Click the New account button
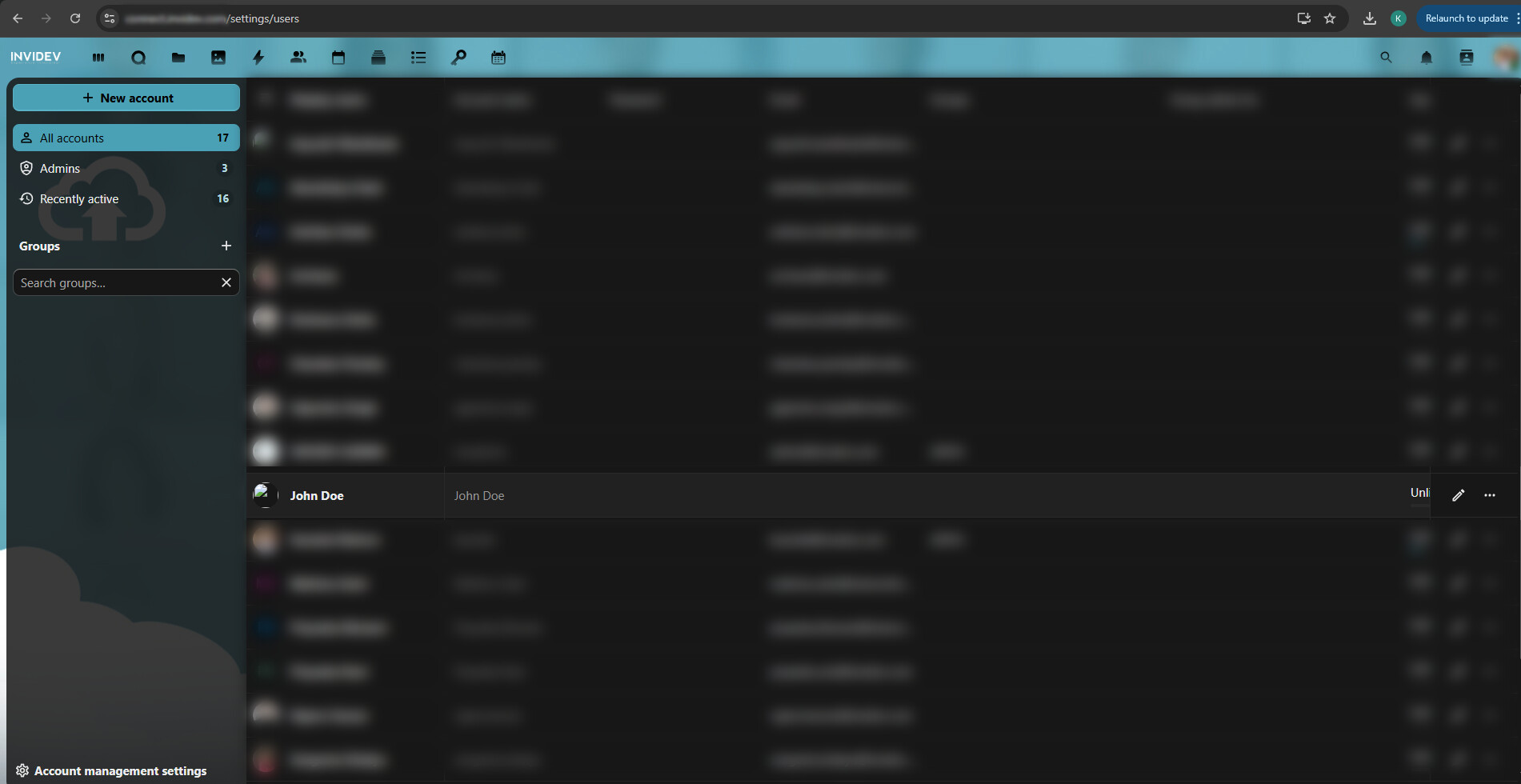 tap(126, 98)
